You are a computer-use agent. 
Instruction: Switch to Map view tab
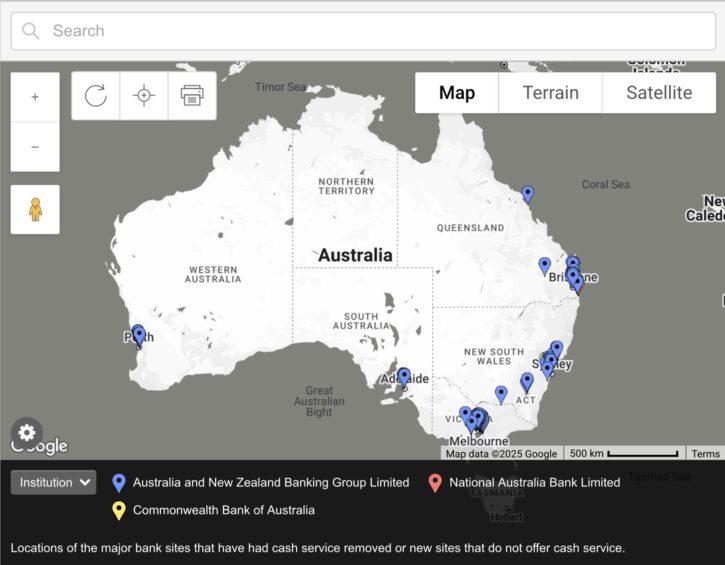point(457,92)
